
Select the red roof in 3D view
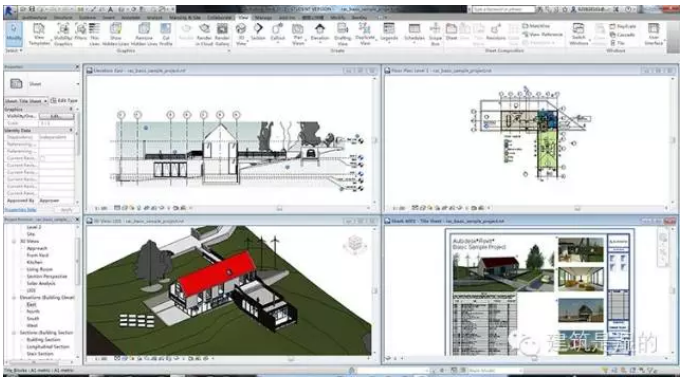click(217, 273)
